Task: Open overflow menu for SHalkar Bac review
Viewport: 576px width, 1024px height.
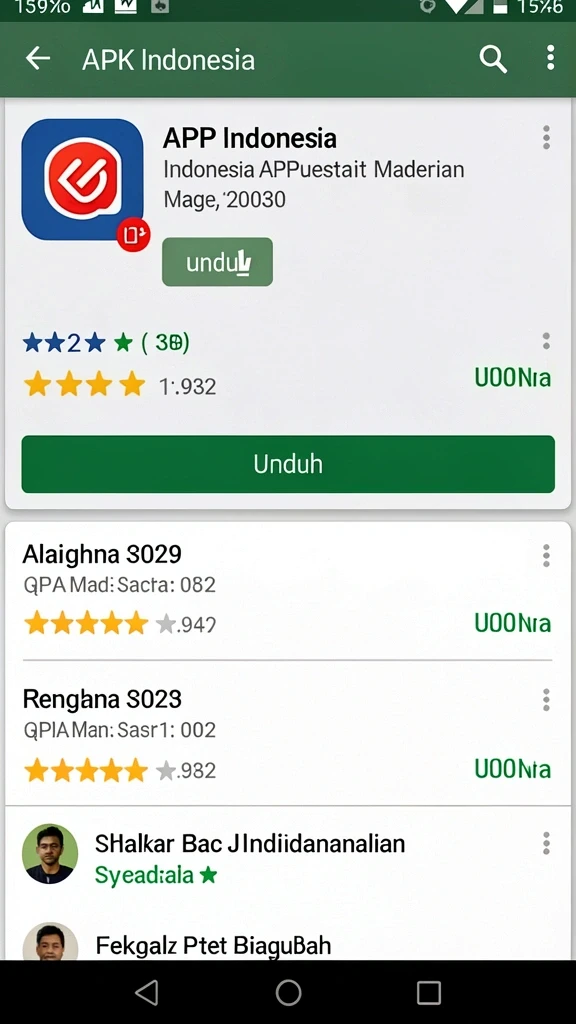Action: tap(546, 843)
